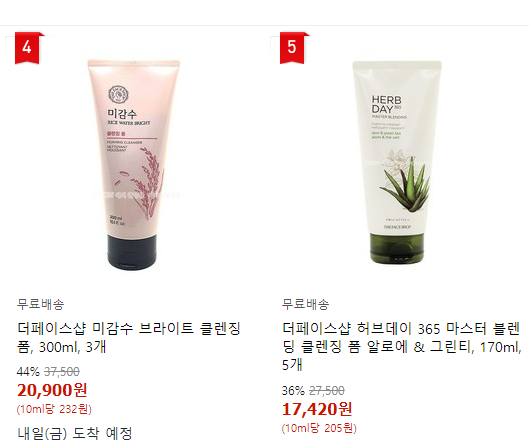Viewport: 532px width, 444px height.
Task: Open the pink Rice Water Bright cleanser image
Action: [x=133, y=165]
